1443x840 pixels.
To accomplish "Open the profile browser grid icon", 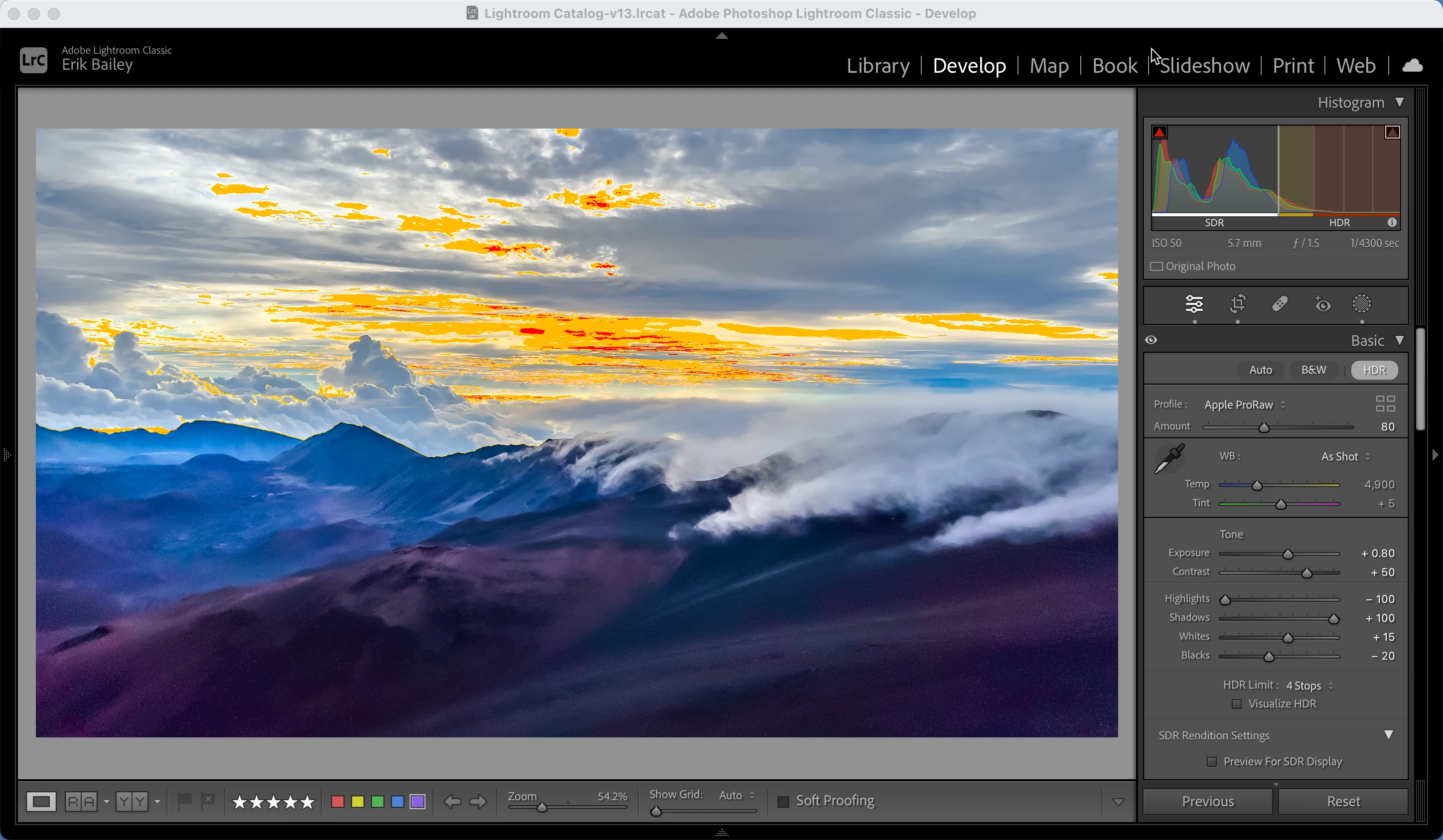I will click(x=1385, y=404).
